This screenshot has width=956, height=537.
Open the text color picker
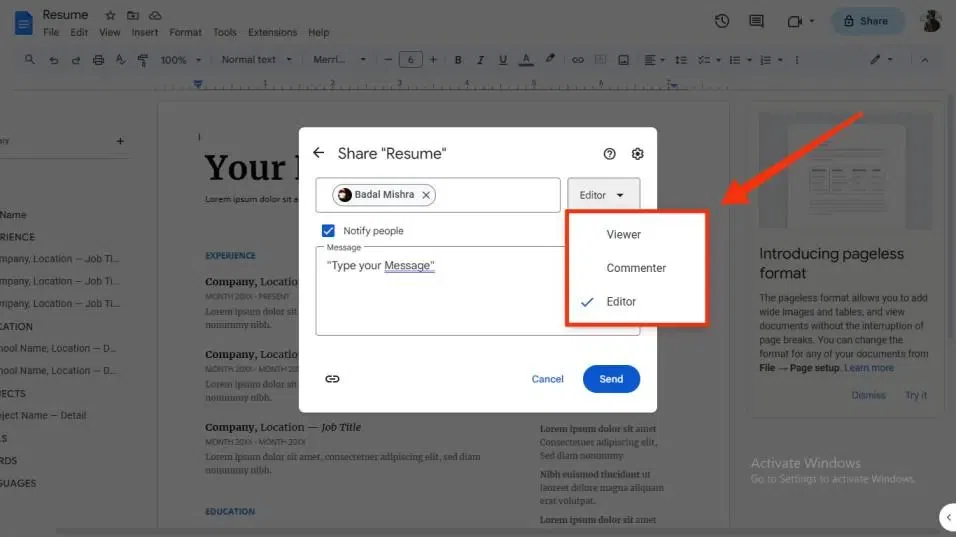click(526, 60)
